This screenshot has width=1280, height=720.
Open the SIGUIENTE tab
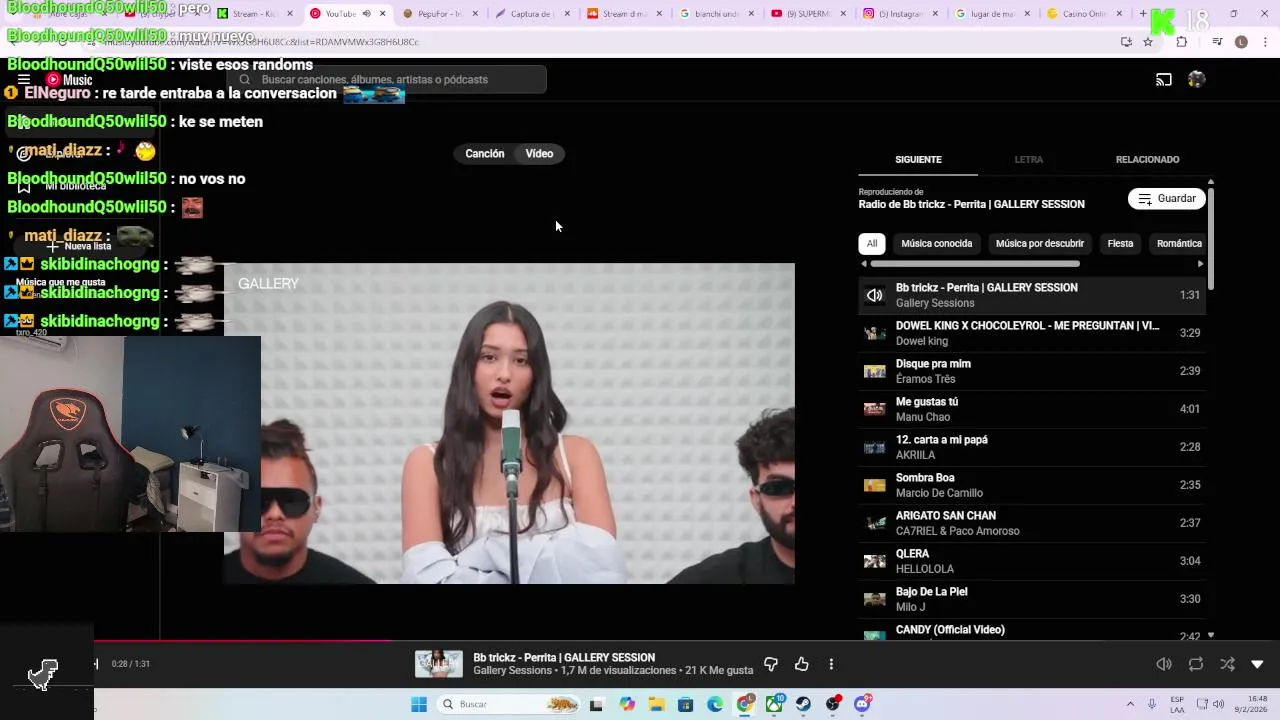coord(918,160)
